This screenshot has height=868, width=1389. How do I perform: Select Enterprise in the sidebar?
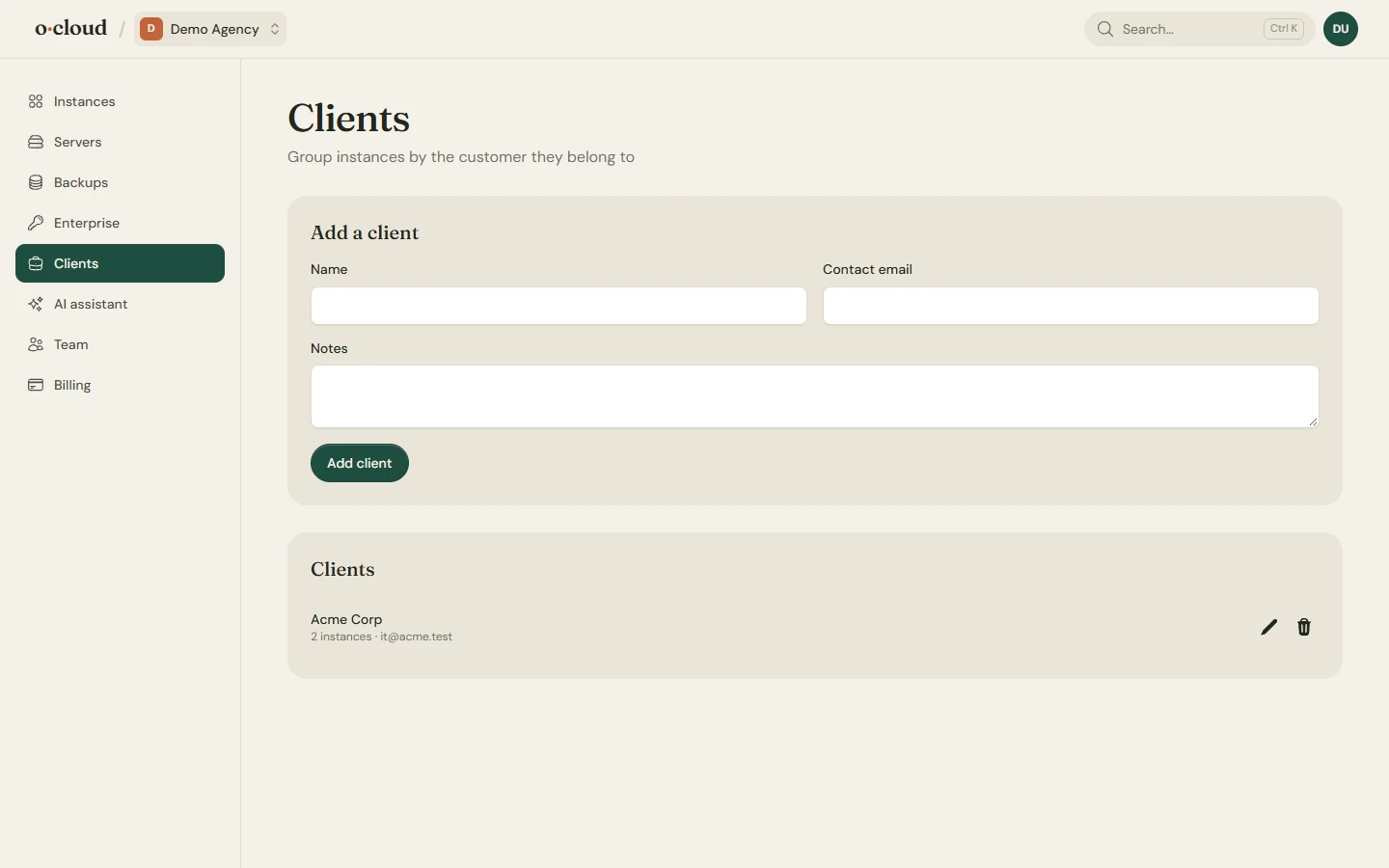[120, 223]
